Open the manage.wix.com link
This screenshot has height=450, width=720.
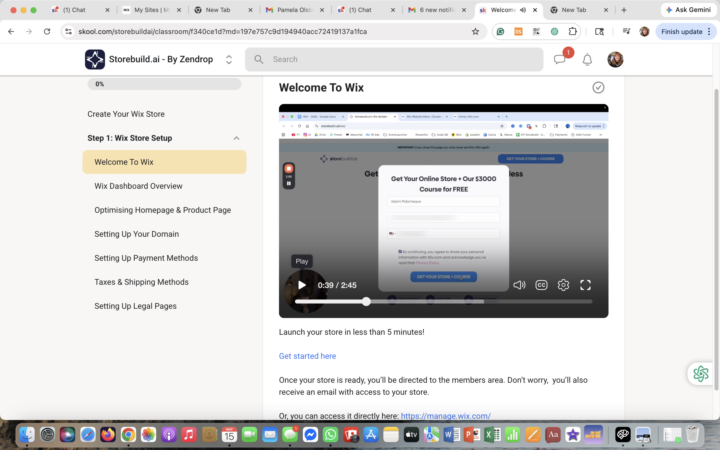click(x=445, y=416)
